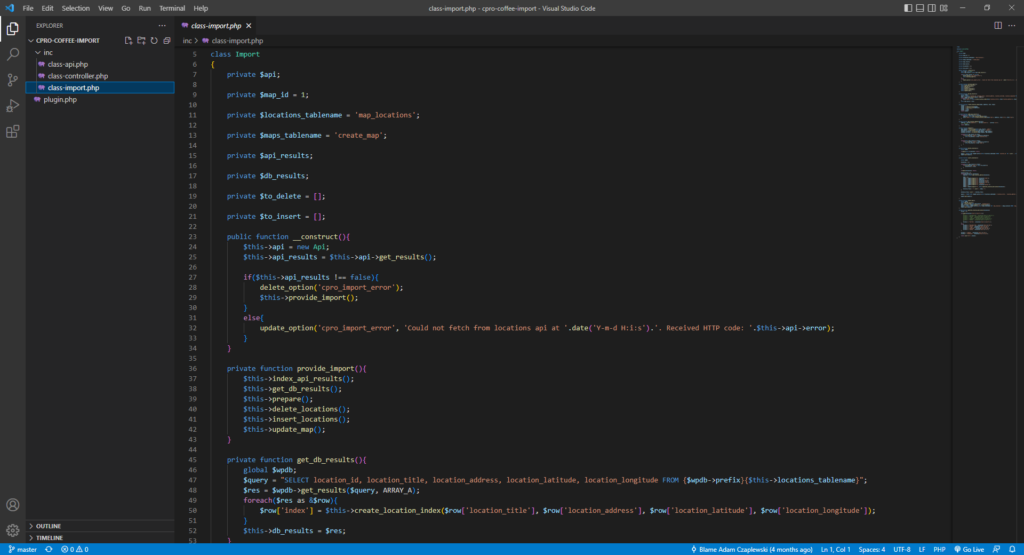Click the 'map_locations' string literal
1024x555 pixels.
385,115
